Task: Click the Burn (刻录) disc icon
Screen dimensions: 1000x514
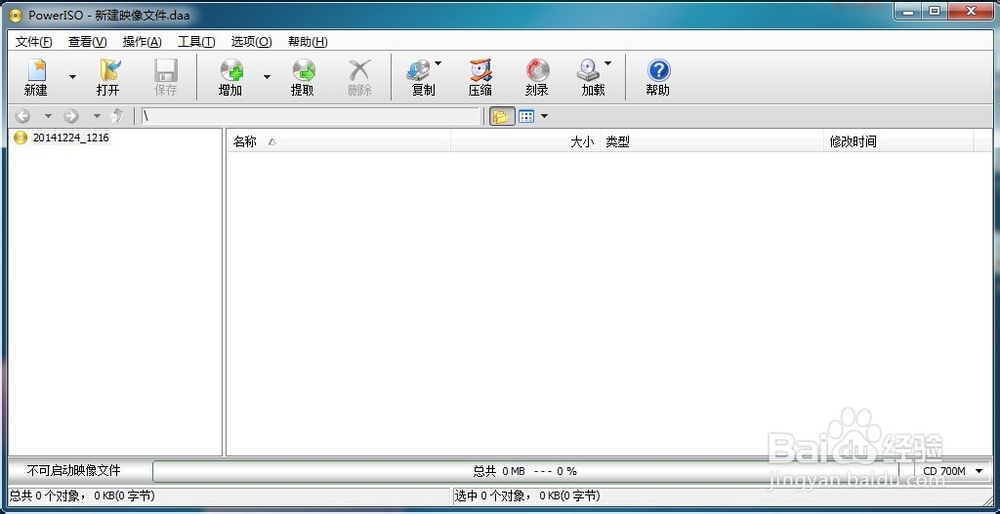Action: (537, 70)
